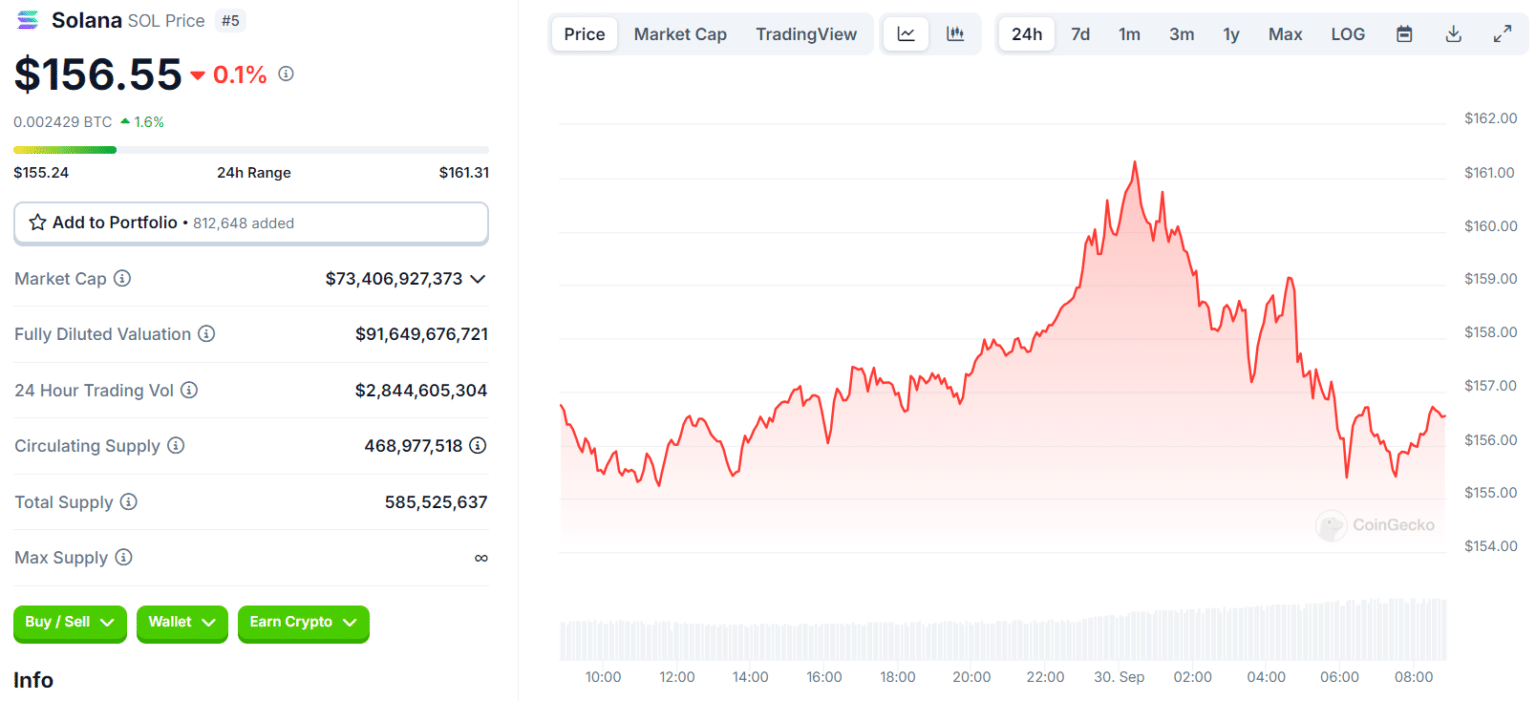The height and width of the screenshot is (701, 1536).
Task: Click the $91,649,676,721 valuation value
Action: pos(422,334)
